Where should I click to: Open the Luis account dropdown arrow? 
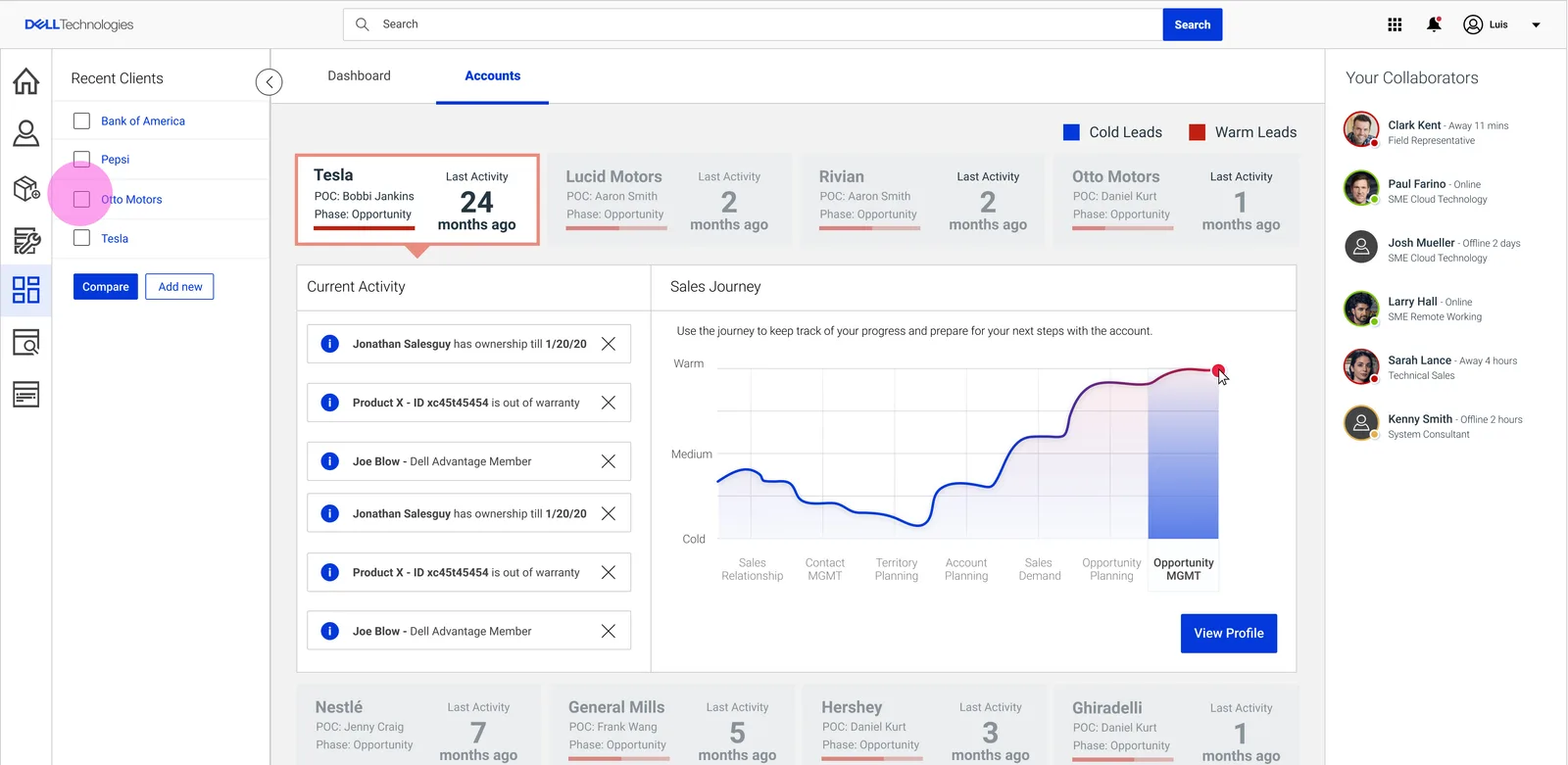[x=1536, y=25]
